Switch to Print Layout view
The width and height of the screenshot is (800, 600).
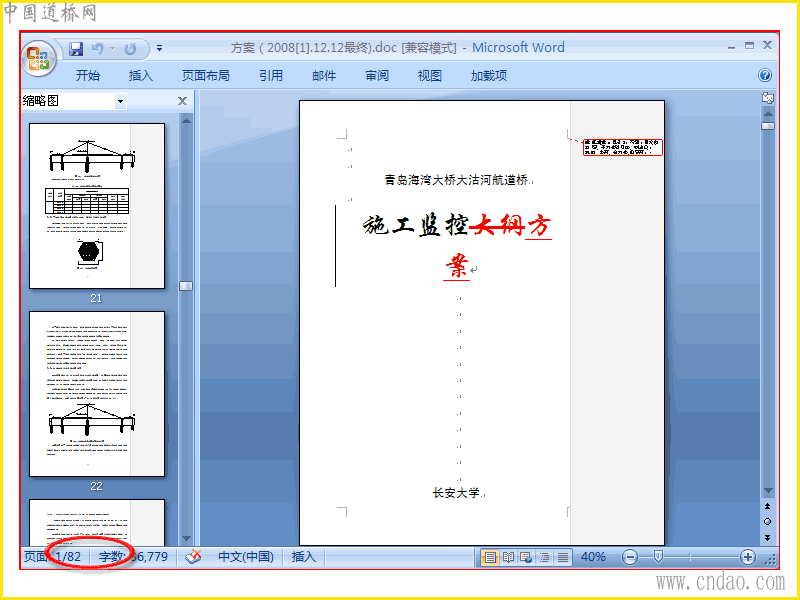(490, 557)
